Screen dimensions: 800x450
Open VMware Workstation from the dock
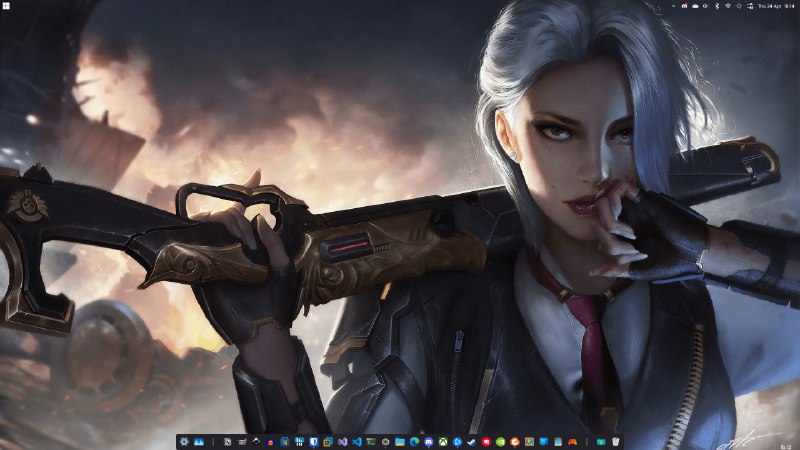(328, 442)
